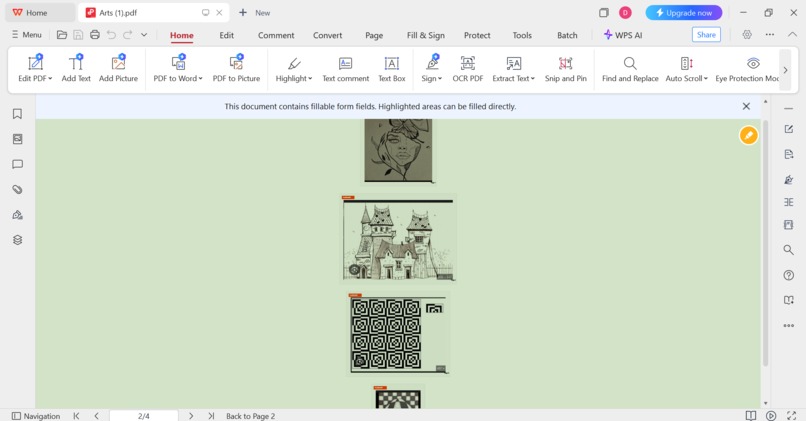Select the Add Text tool
This screenshot has height=421, width=806.
pos(76,69)
